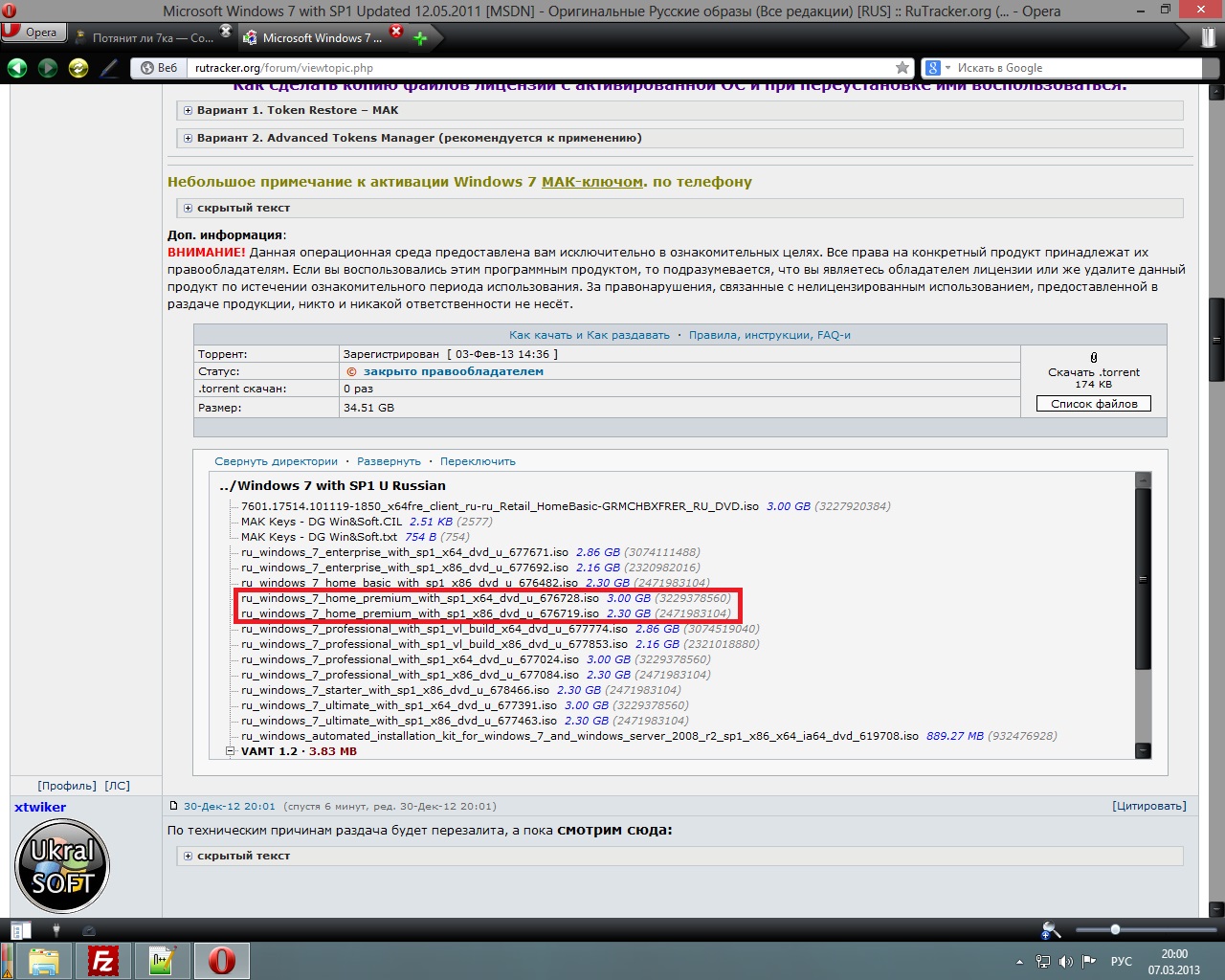Select 'MAK Keys - DG Win&Soft.txt' file
Screen dimensions: 1225x980
pyautogui.click(x=319, y=537)
